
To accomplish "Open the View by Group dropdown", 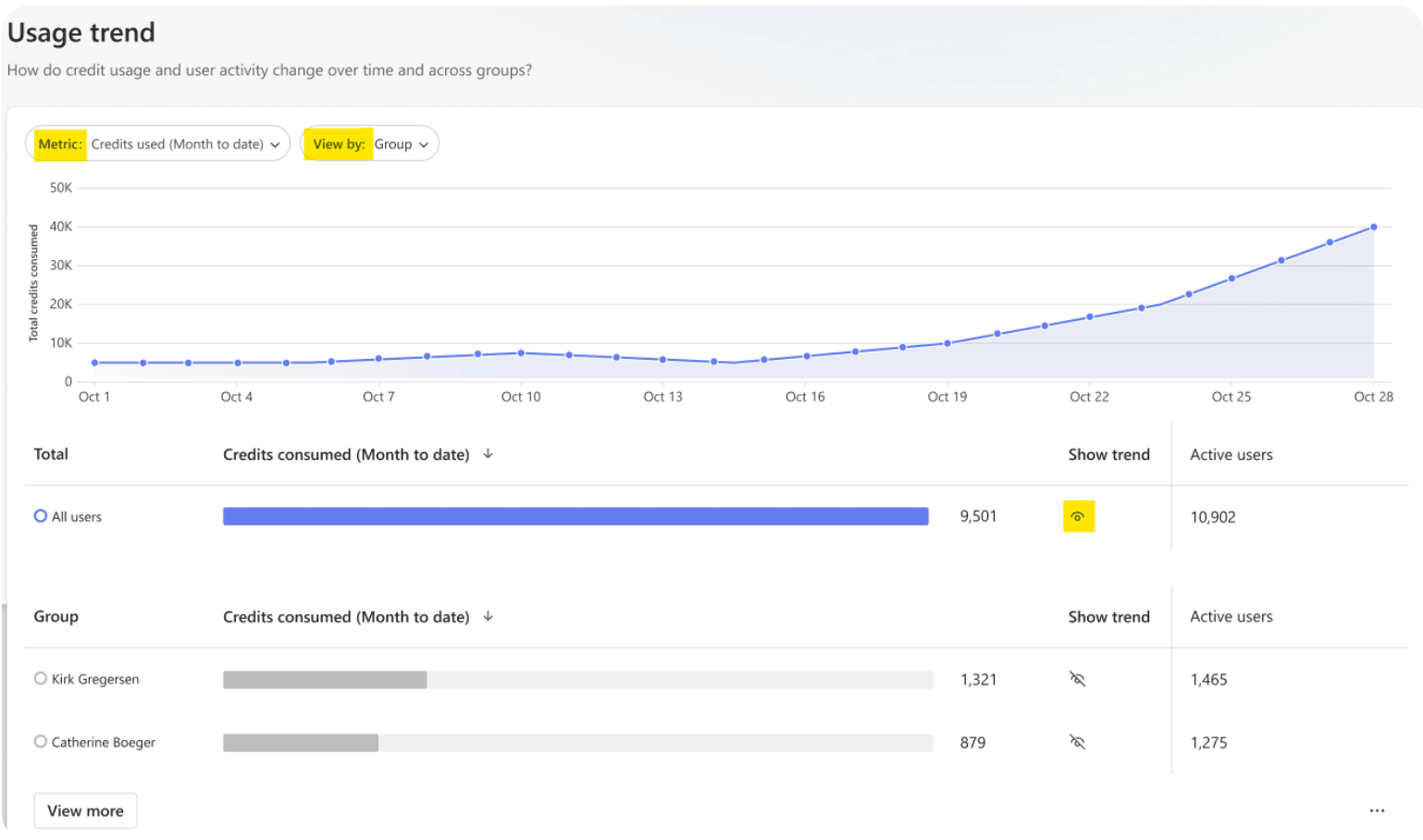I will click(370, 143).
